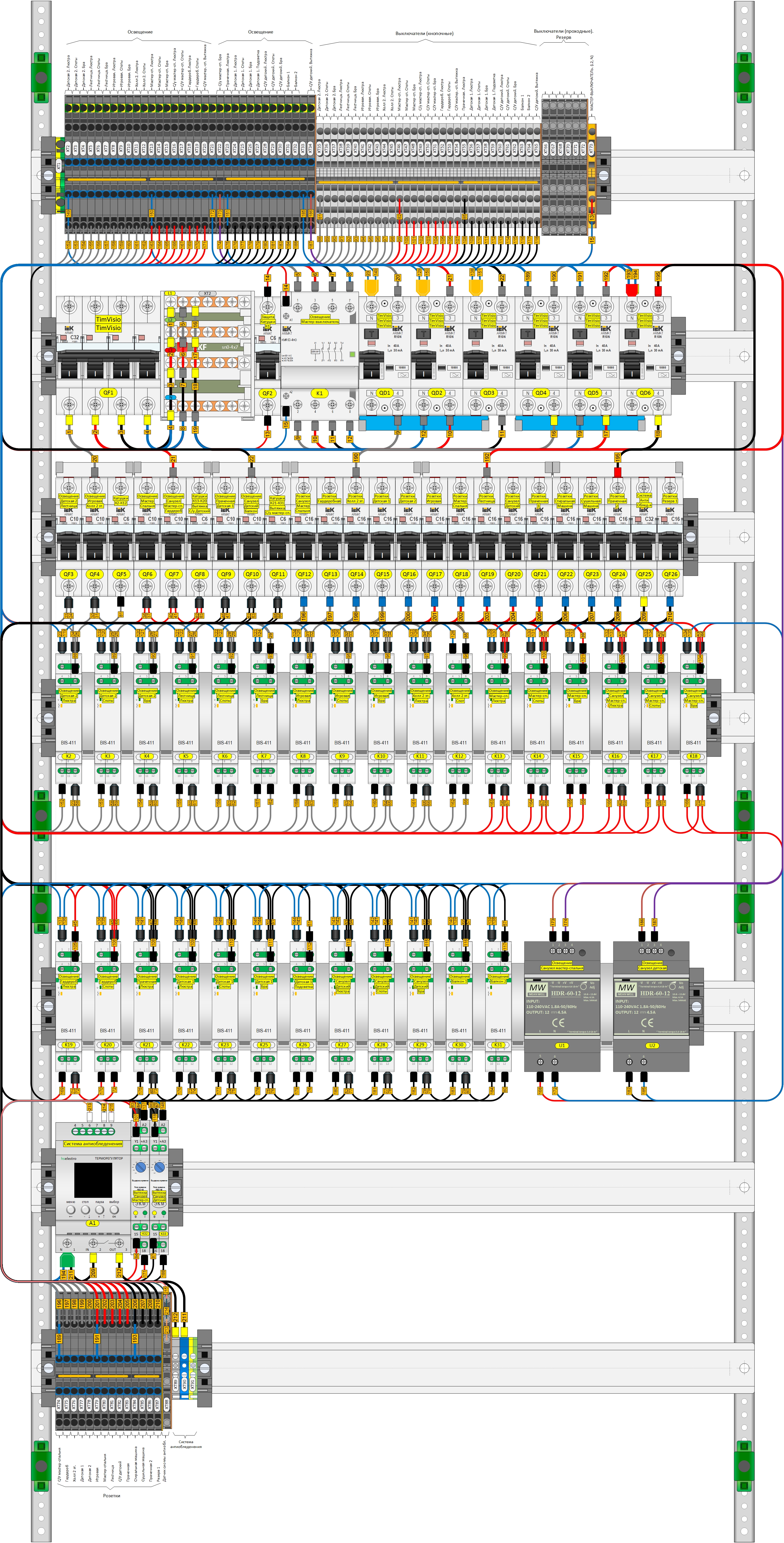
Task: Click the QD2 RCD label
Action: 437,393
